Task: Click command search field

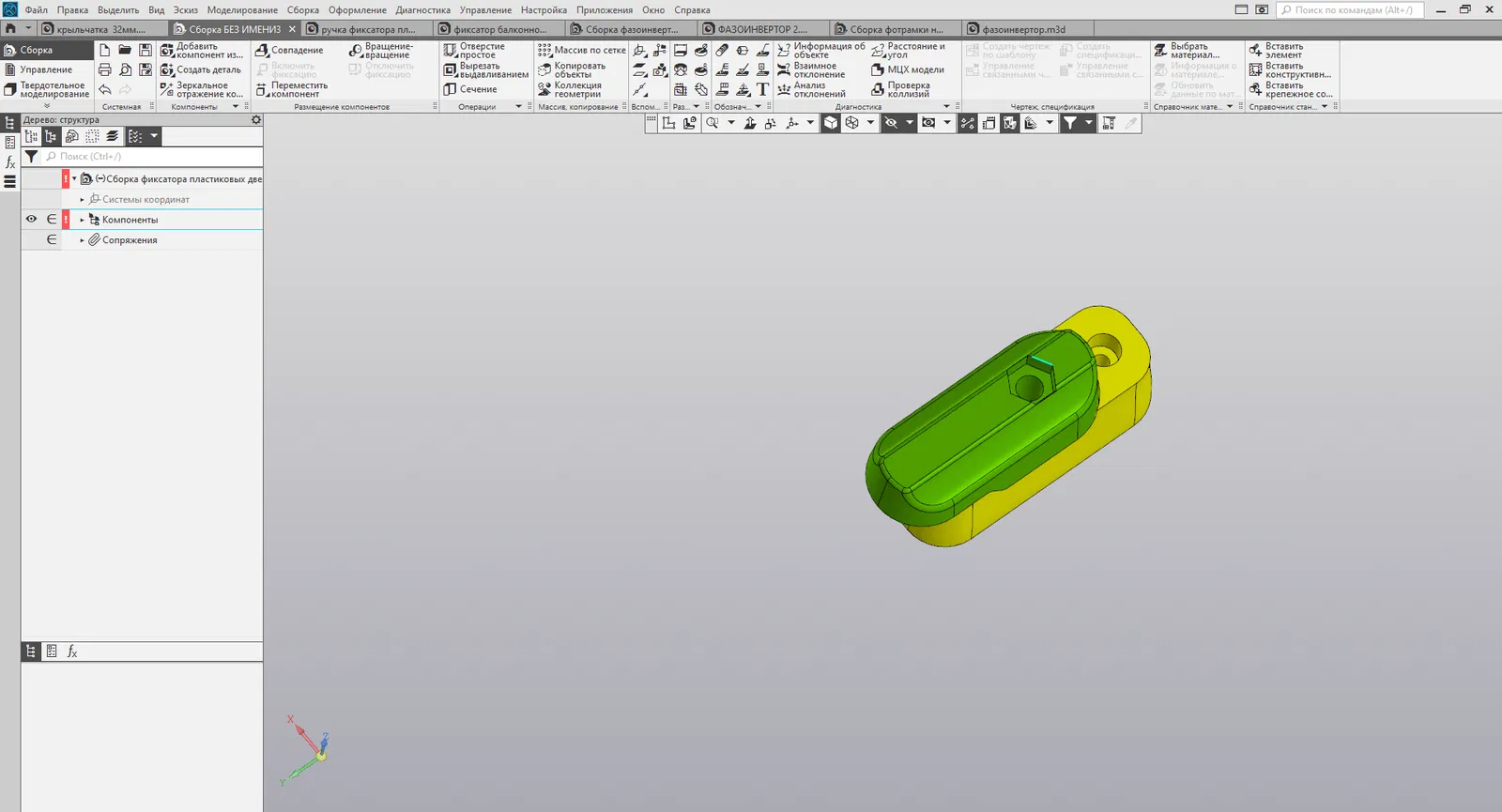Action: pos(1351,9)
